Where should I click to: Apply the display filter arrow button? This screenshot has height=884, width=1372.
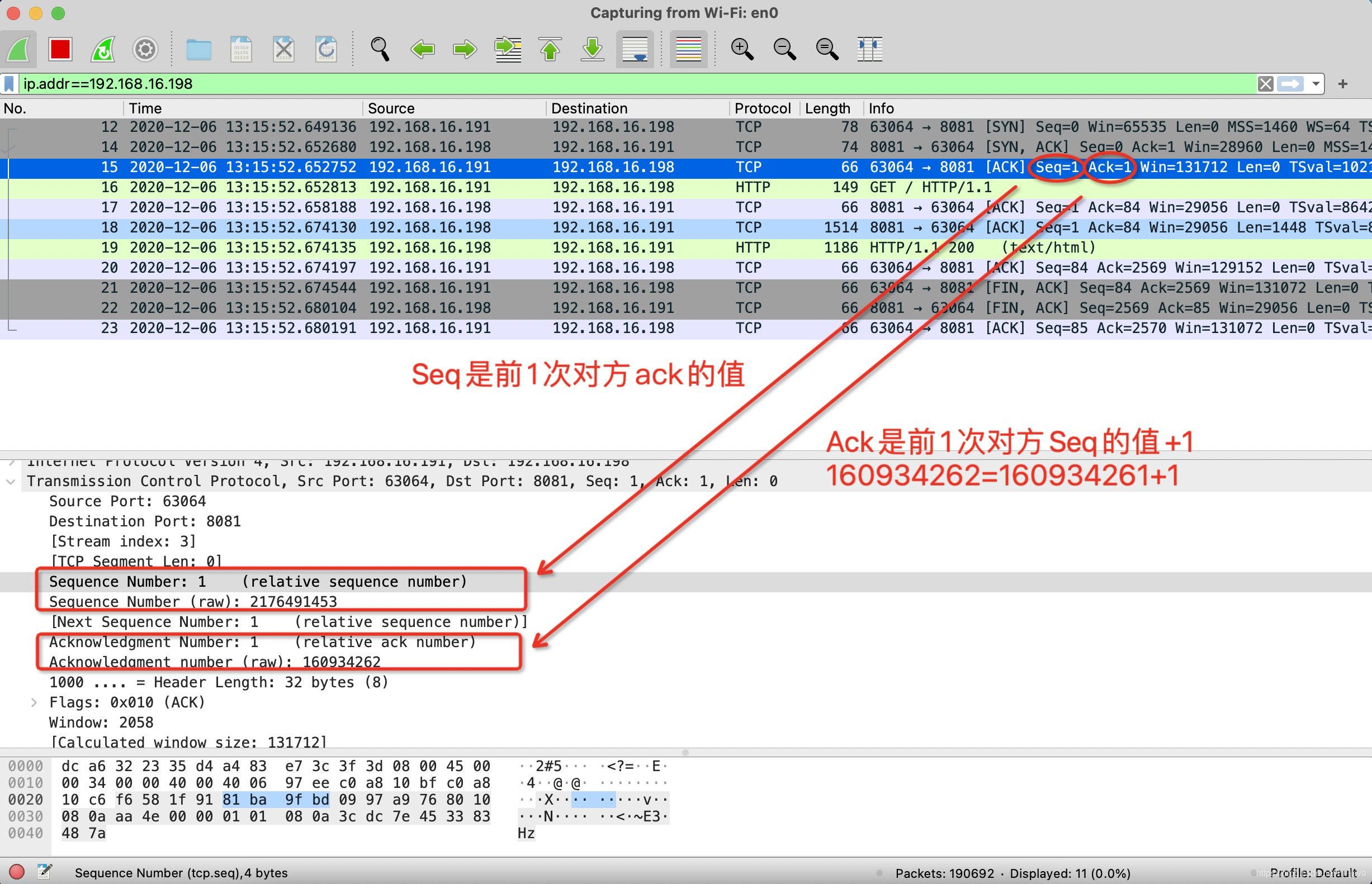pyautogui.click(x=1290, y=84)
